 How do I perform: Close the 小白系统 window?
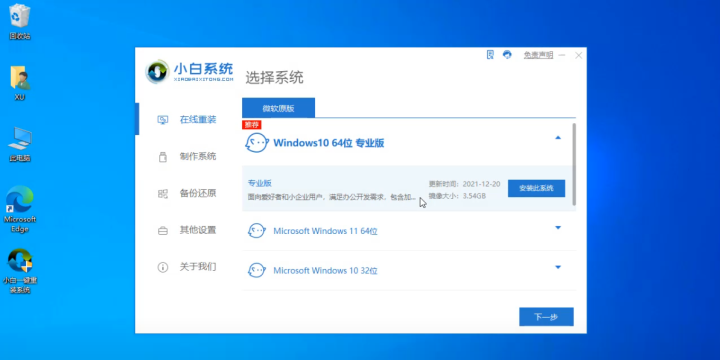coord(579,56)
